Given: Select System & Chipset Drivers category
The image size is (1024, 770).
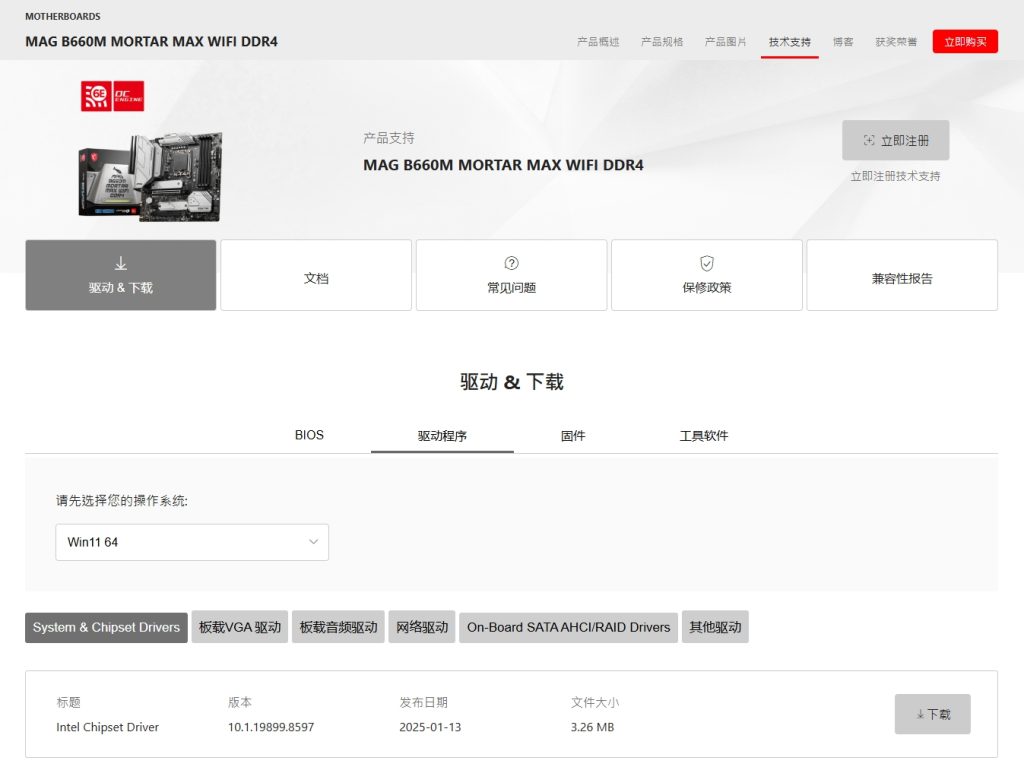Looking at the screenshot, I should tap(106, 627).
